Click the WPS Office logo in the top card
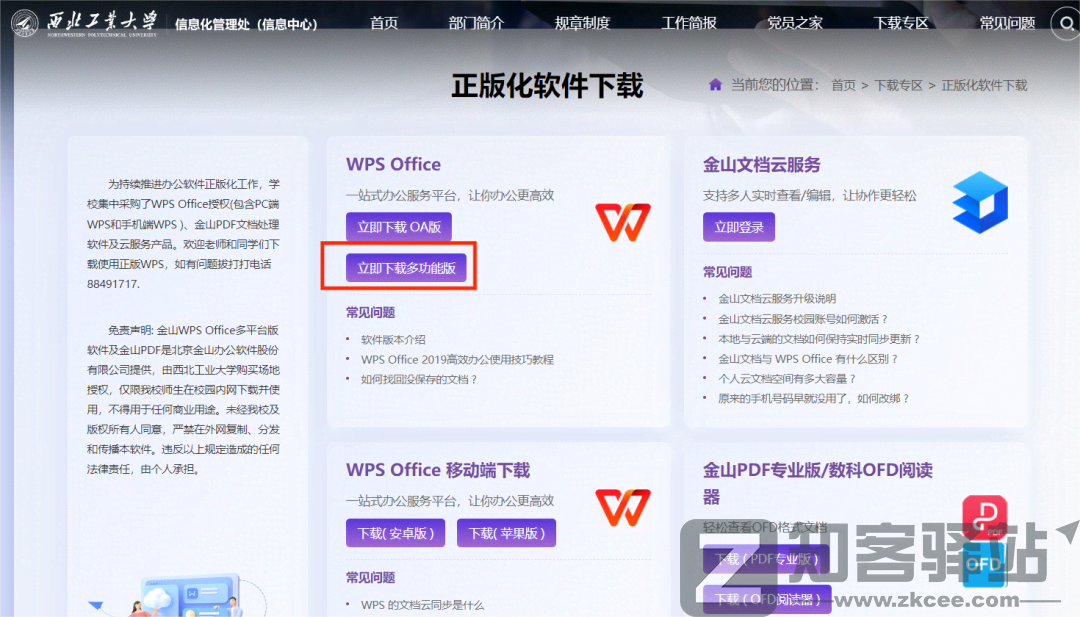1080x617 pixels. [x=622, y=222]
